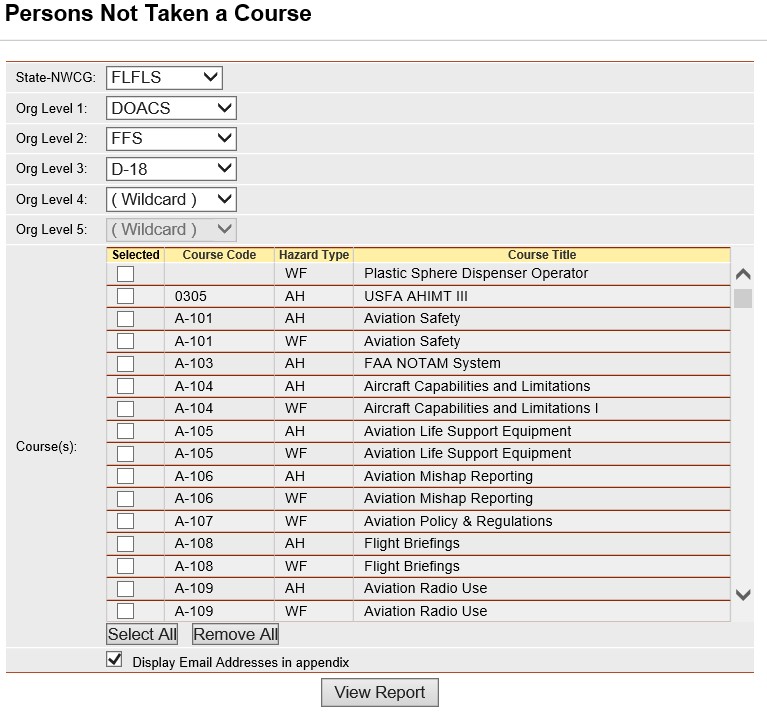Tick checkbox for Plastic Sphere Dispenser Operator
767x716 pixels.
pos(125,274)
